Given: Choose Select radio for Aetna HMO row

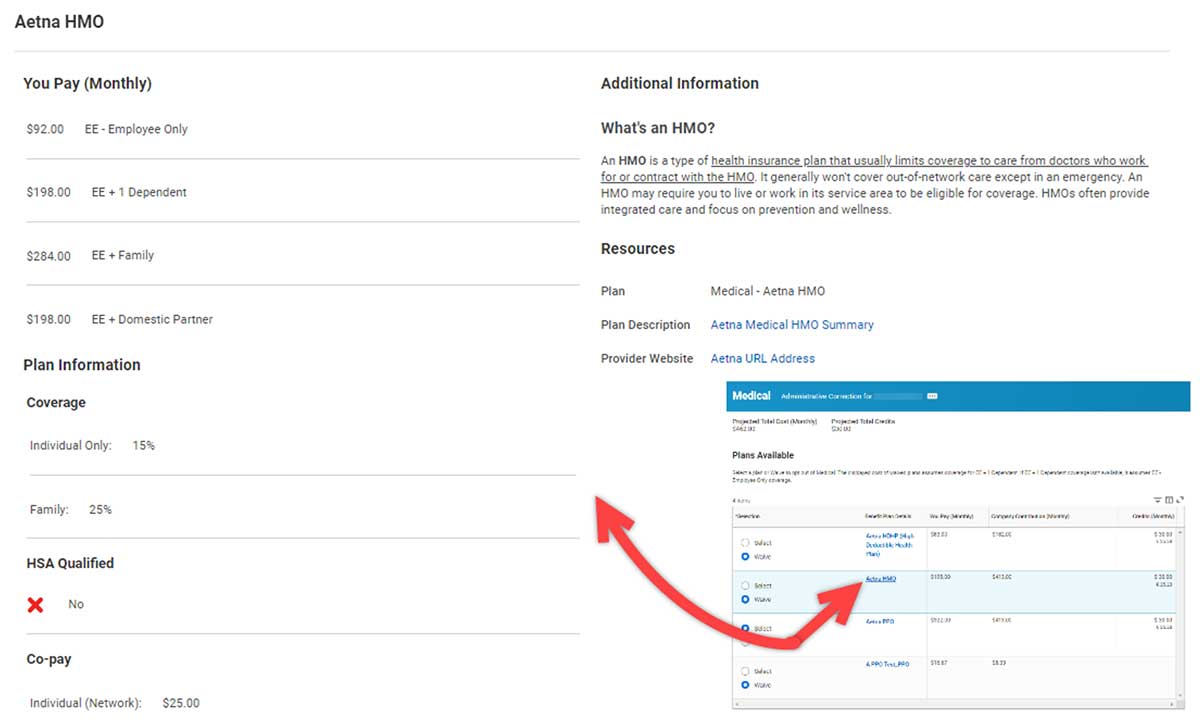Looking at the screenshot, I should (745, 586).
